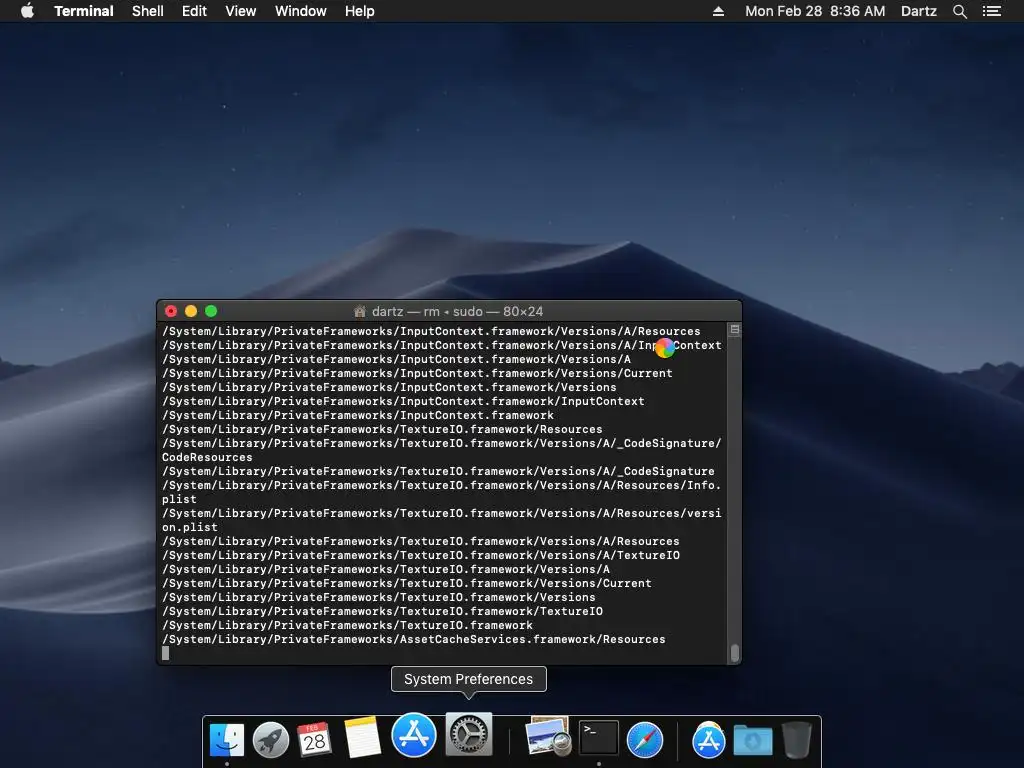Click the home folder proxy icon in title

click(360, 312)
